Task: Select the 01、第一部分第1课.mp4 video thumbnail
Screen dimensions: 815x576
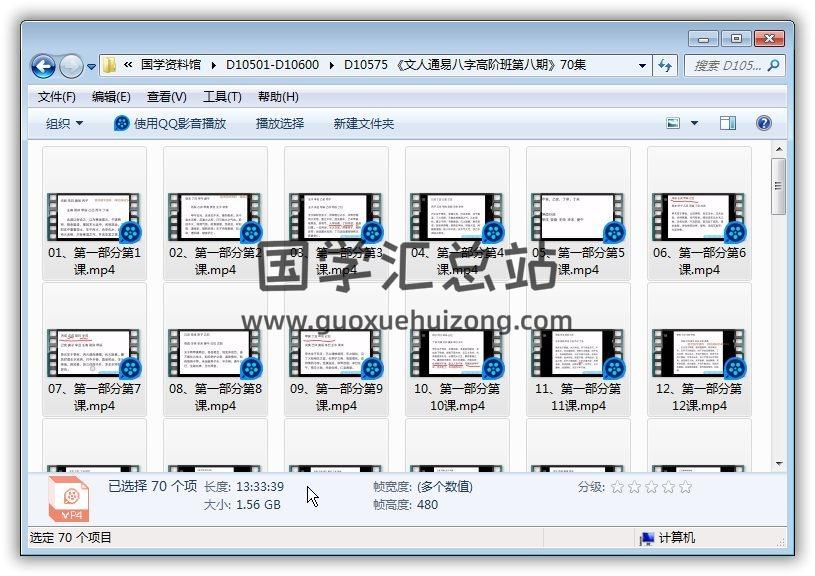Action: pyautogui.click(x=95, y=217)
